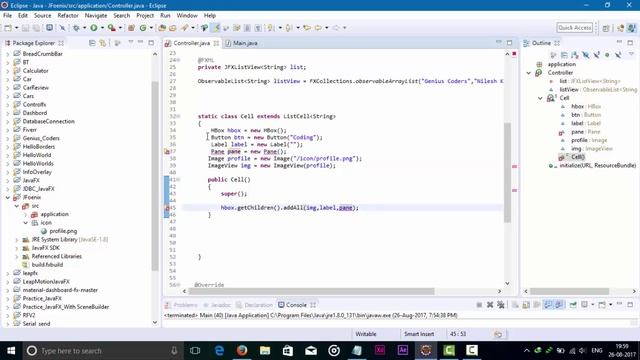Image resolution: width=640 pixels, height=360 pixels.
Task: Toggle Scroll Lock in Console toolbar
Action: [x=526, y=305]
